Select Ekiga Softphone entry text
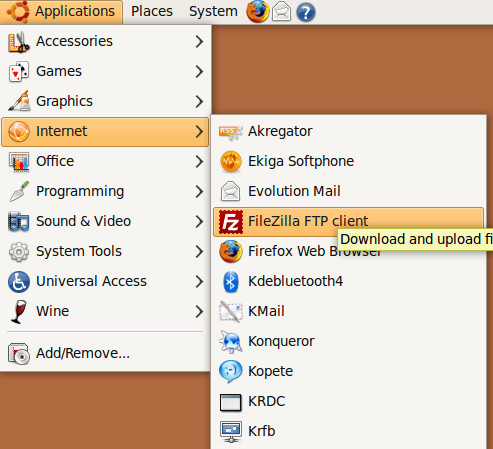493x449 pixels. pos(301,161)
